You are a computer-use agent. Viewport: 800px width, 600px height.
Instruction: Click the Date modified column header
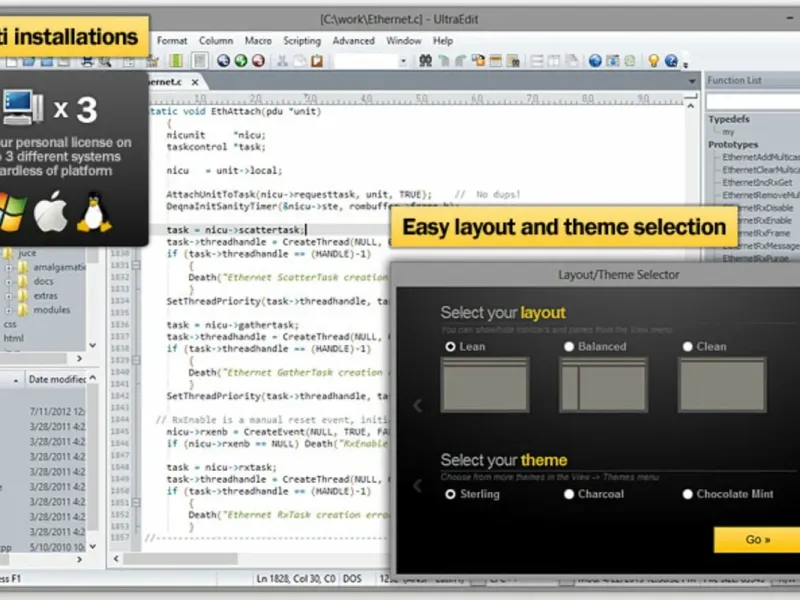pos(58,379)
